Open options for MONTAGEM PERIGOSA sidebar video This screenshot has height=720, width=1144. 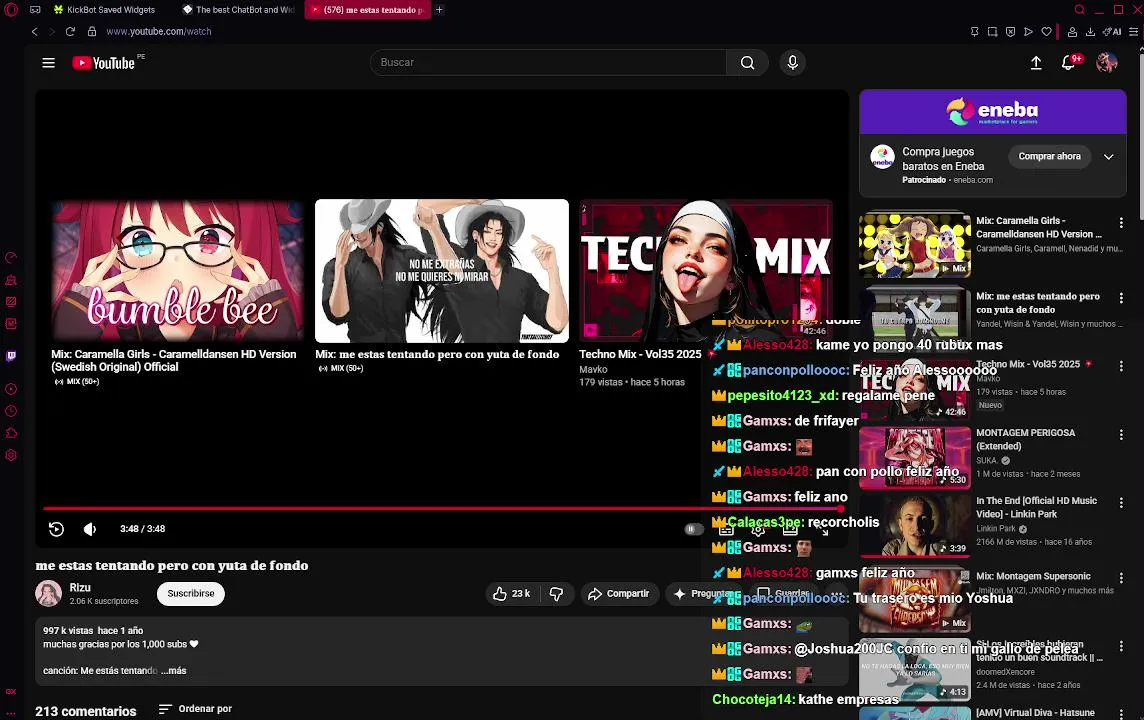tap(1121, 435)
